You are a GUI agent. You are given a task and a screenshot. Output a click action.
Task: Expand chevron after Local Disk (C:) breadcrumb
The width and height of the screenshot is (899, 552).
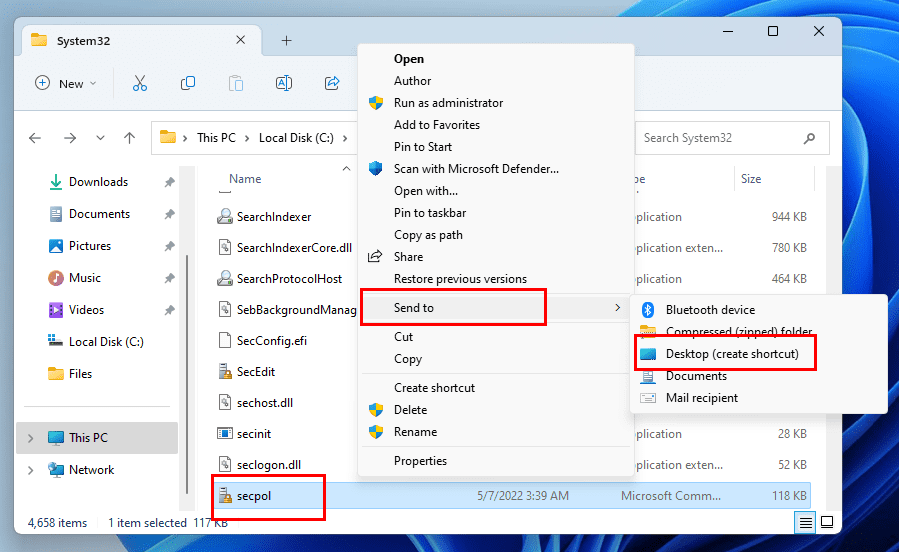[x=345, y=138]
